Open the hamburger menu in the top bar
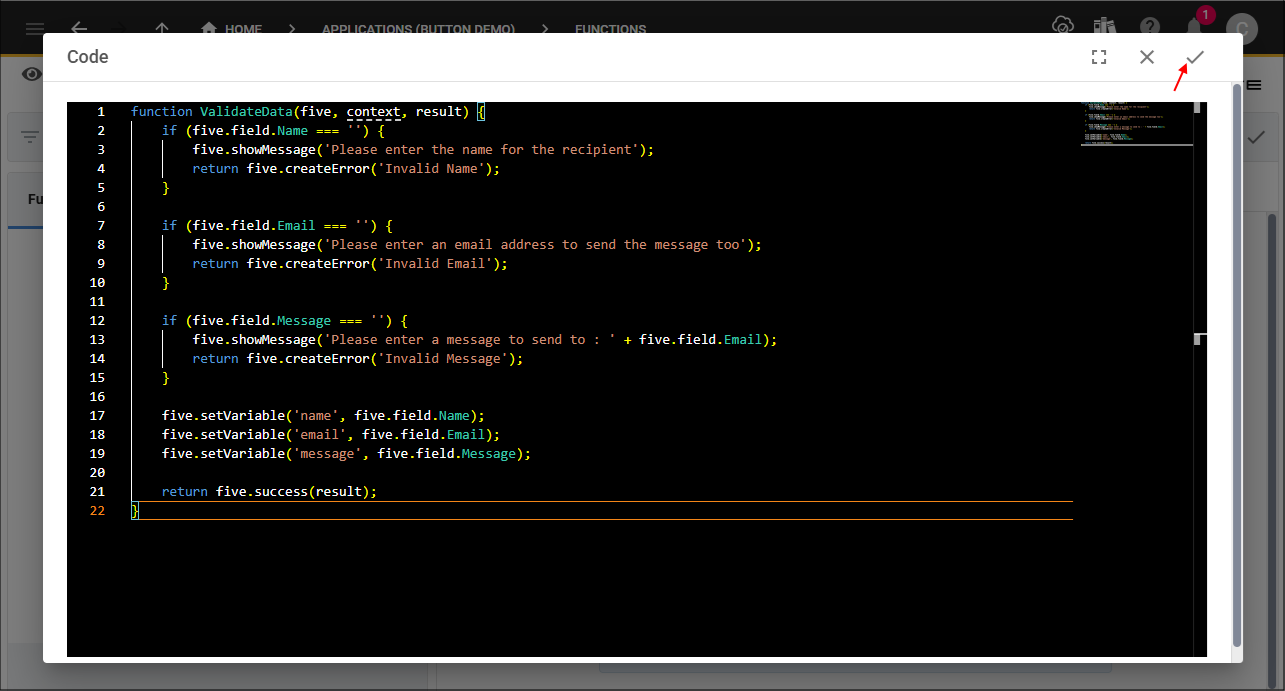Screen dimensions: 1285x691 pyautogui.click(x=35, y=28)
